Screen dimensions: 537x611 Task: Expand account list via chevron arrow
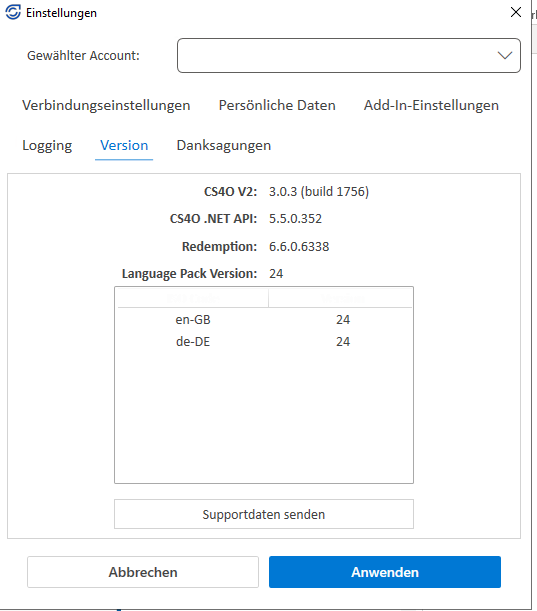pos(505,55)
